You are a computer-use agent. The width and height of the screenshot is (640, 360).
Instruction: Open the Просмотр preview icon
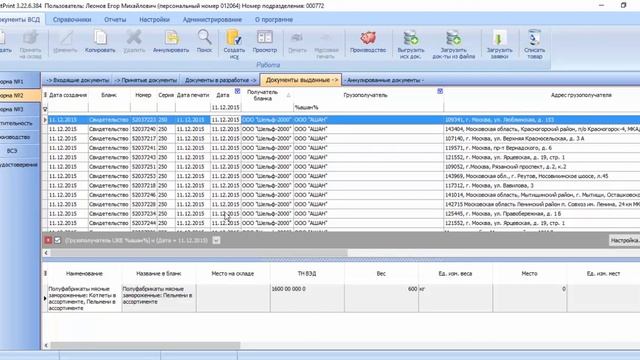(x=264, y=37)
